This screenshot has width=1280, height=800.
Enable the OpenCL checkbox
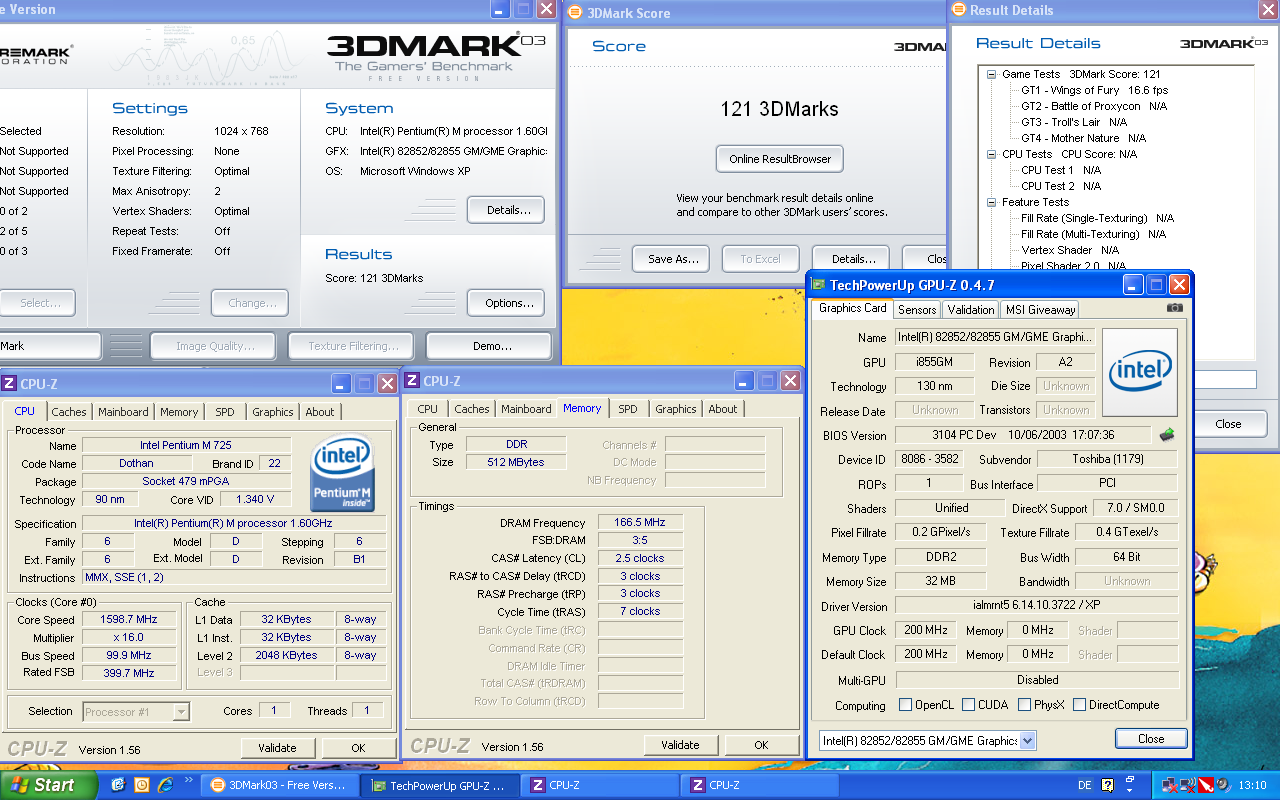(x=905, y=705)
